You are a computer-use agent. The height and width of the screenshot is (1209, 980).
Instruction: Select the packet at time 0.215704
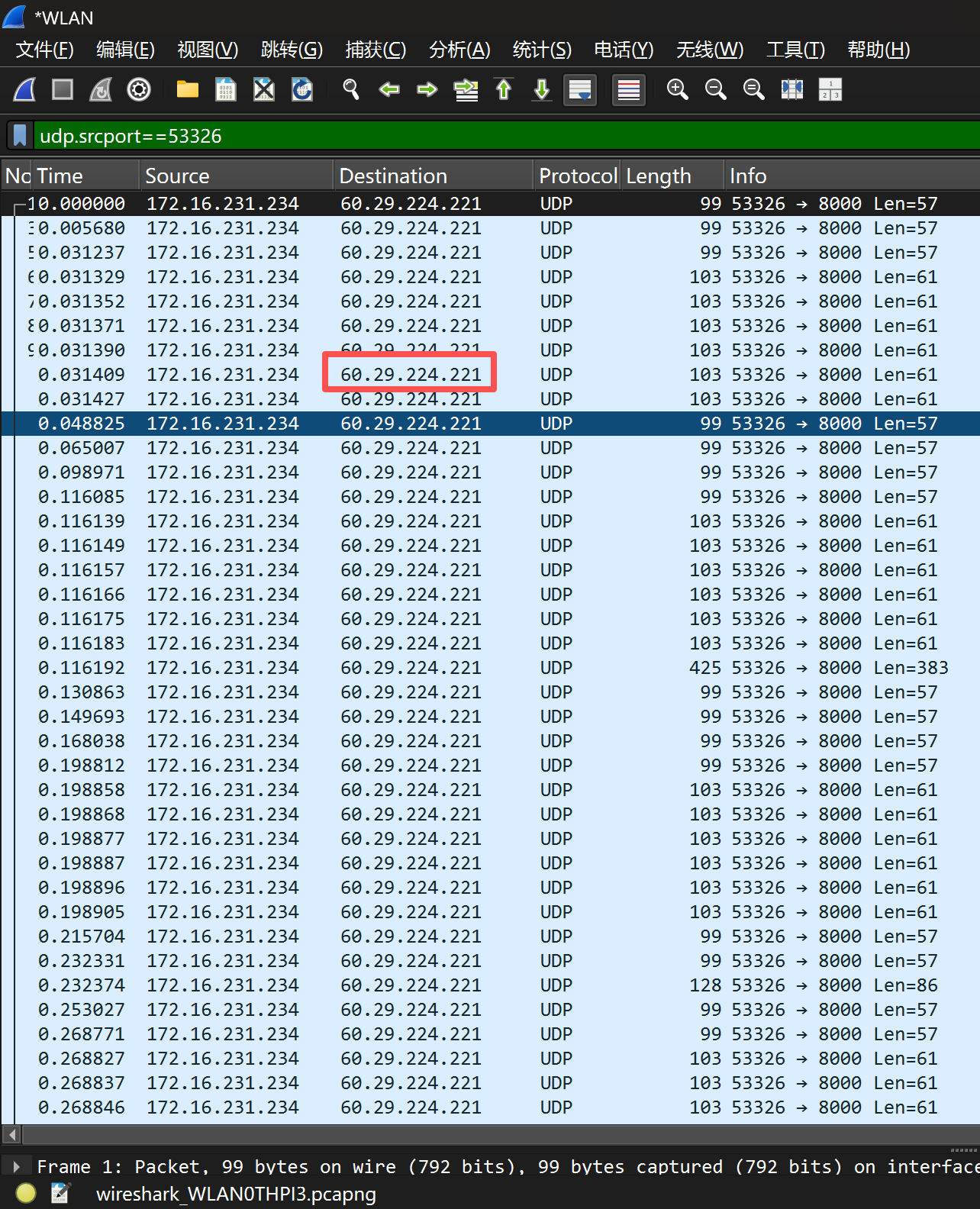(490, 937)
